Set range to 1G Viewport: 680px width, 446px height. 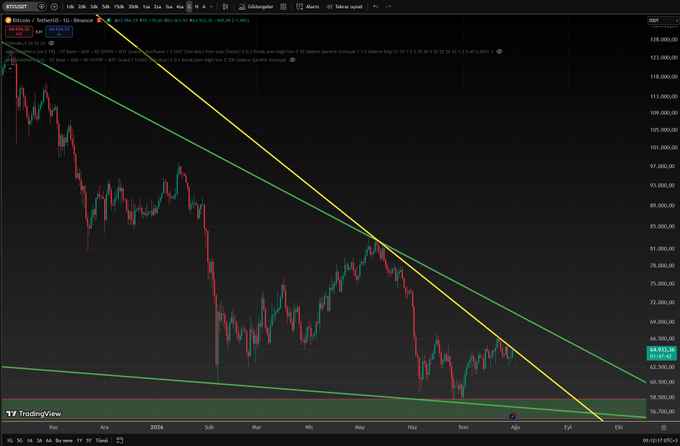[10, 440]
